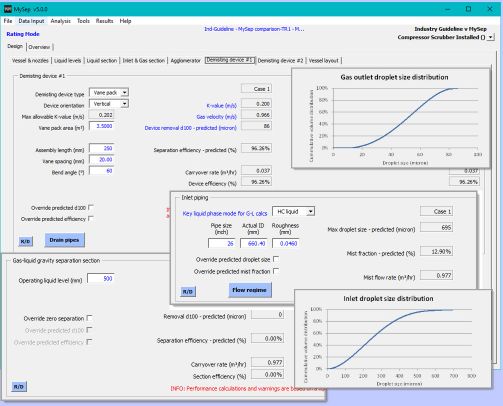Image resolution: width=503 pixels, height=406 pixels.
Task: Select the Demisting device #1 tab
Action: point(230,60)
